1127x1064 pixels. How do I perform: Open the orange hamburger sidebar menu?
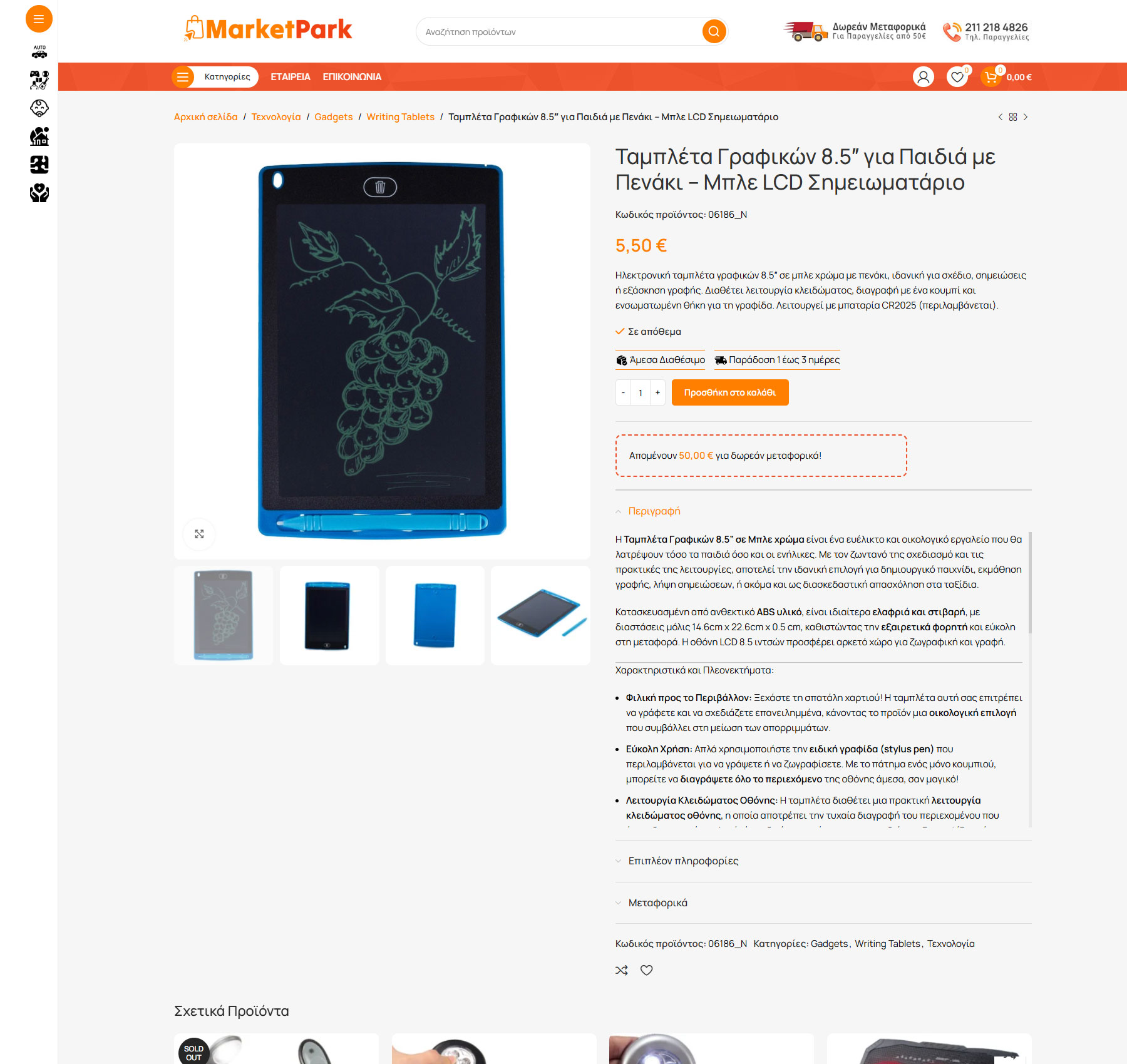pos(39,19)
